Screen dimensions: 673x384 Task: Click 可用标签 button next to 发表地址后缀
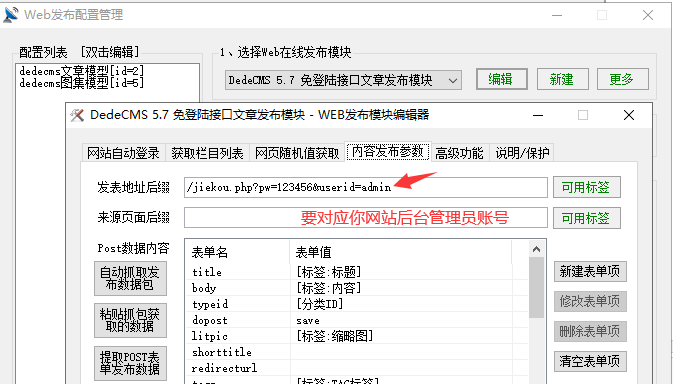coord(587,187)
